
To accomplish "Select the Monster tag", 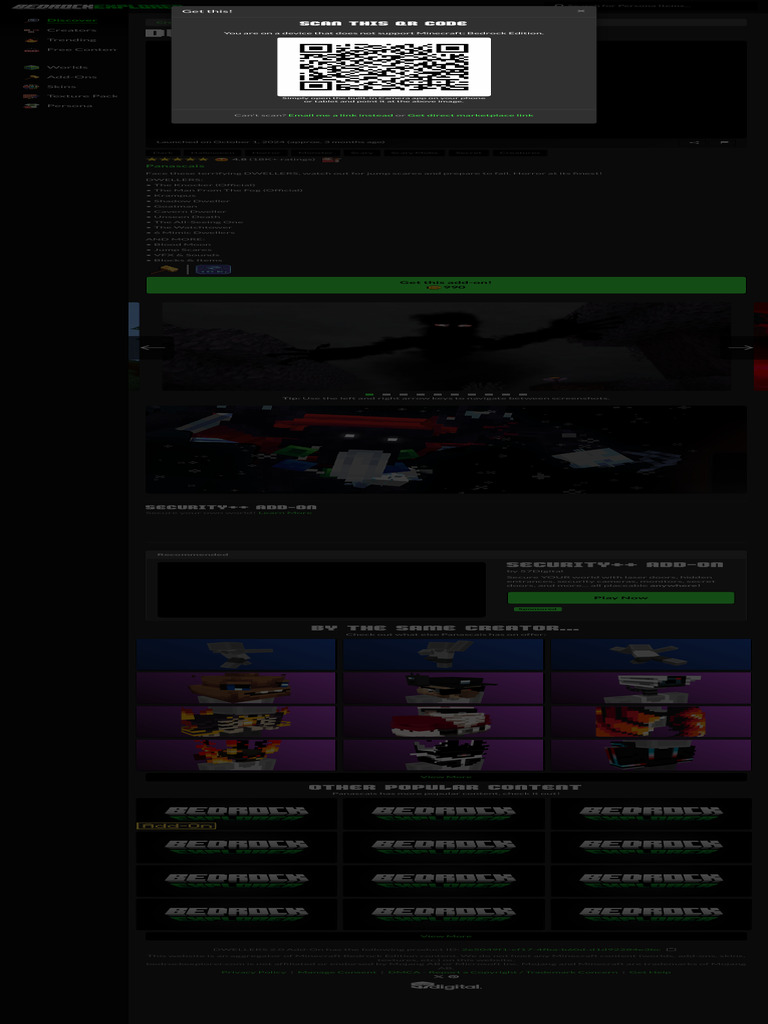I will [315, 153].
